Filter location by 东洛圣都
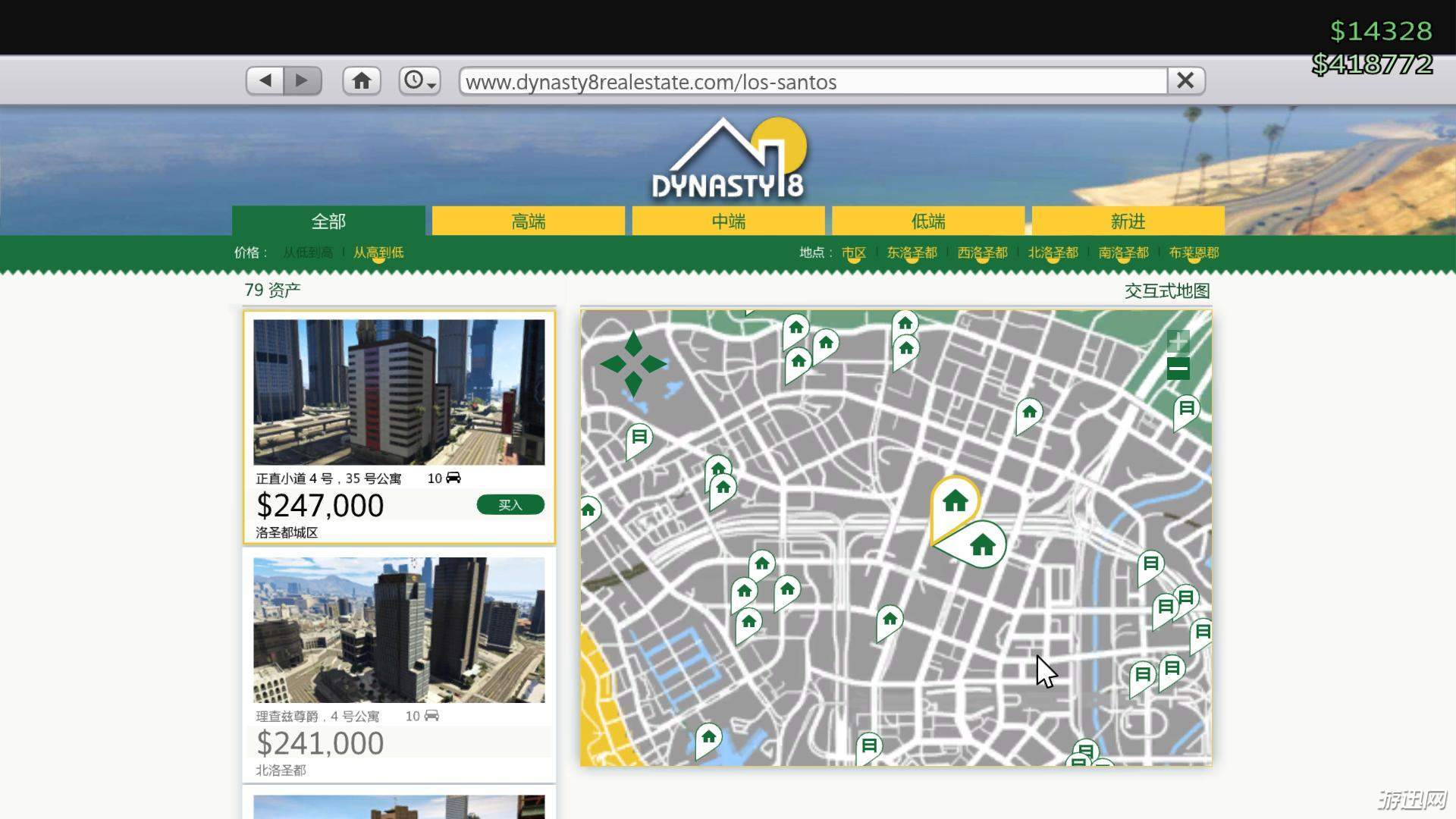 pos(912,253)
